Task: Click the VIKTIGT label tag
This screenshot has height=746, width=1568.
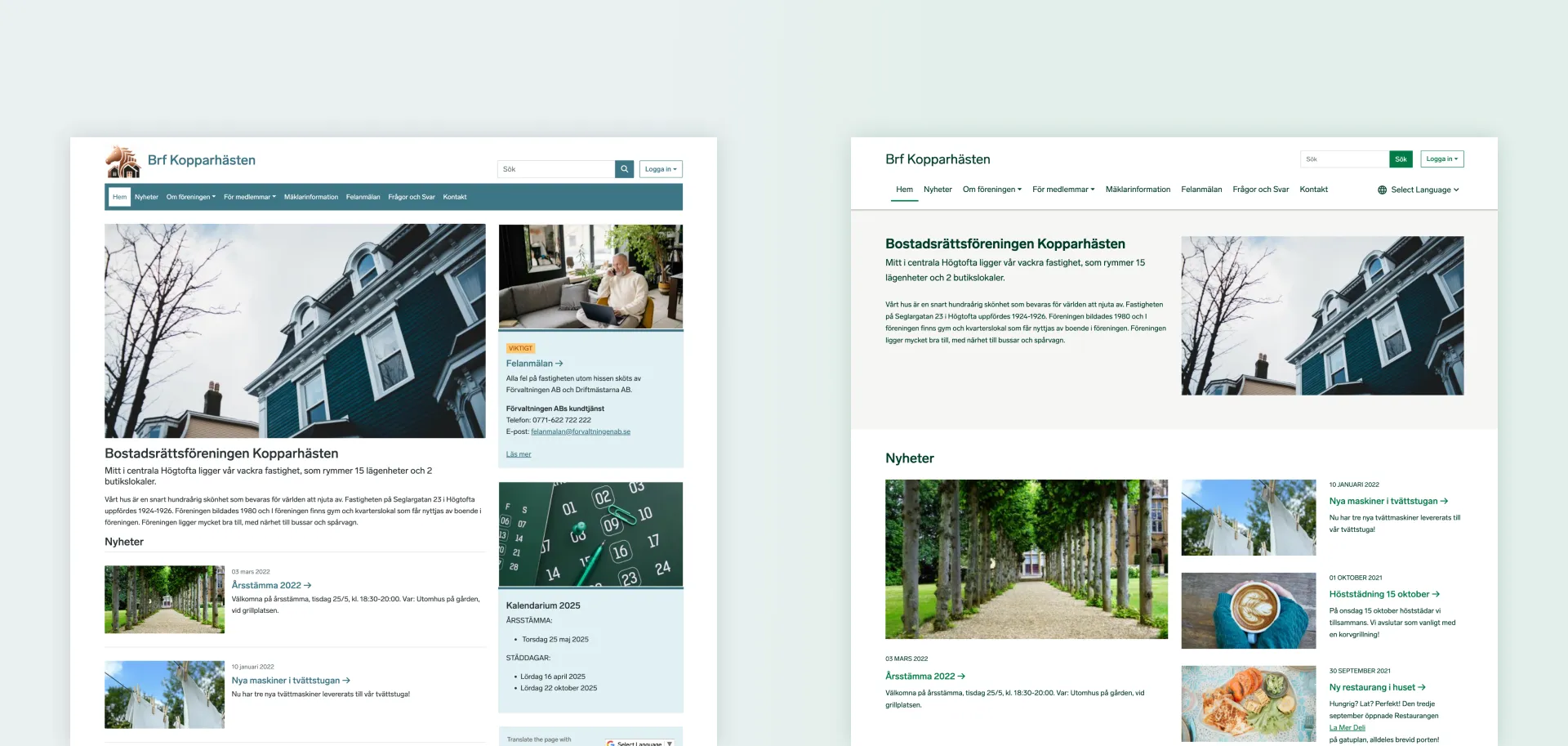Action: [x=520, y=348]
